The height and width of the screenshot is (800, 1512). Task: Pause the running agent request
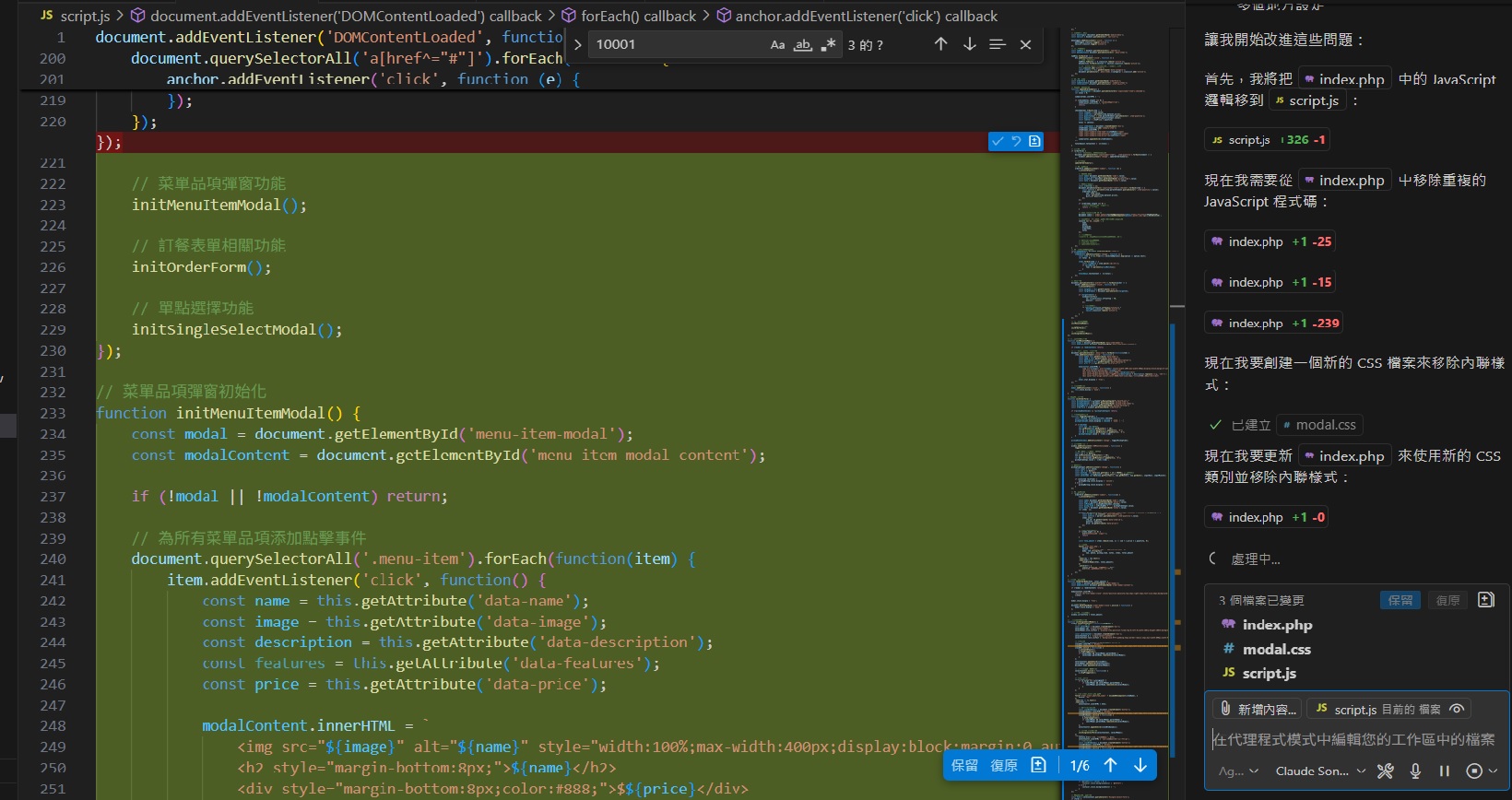[x=1445, y=771]
